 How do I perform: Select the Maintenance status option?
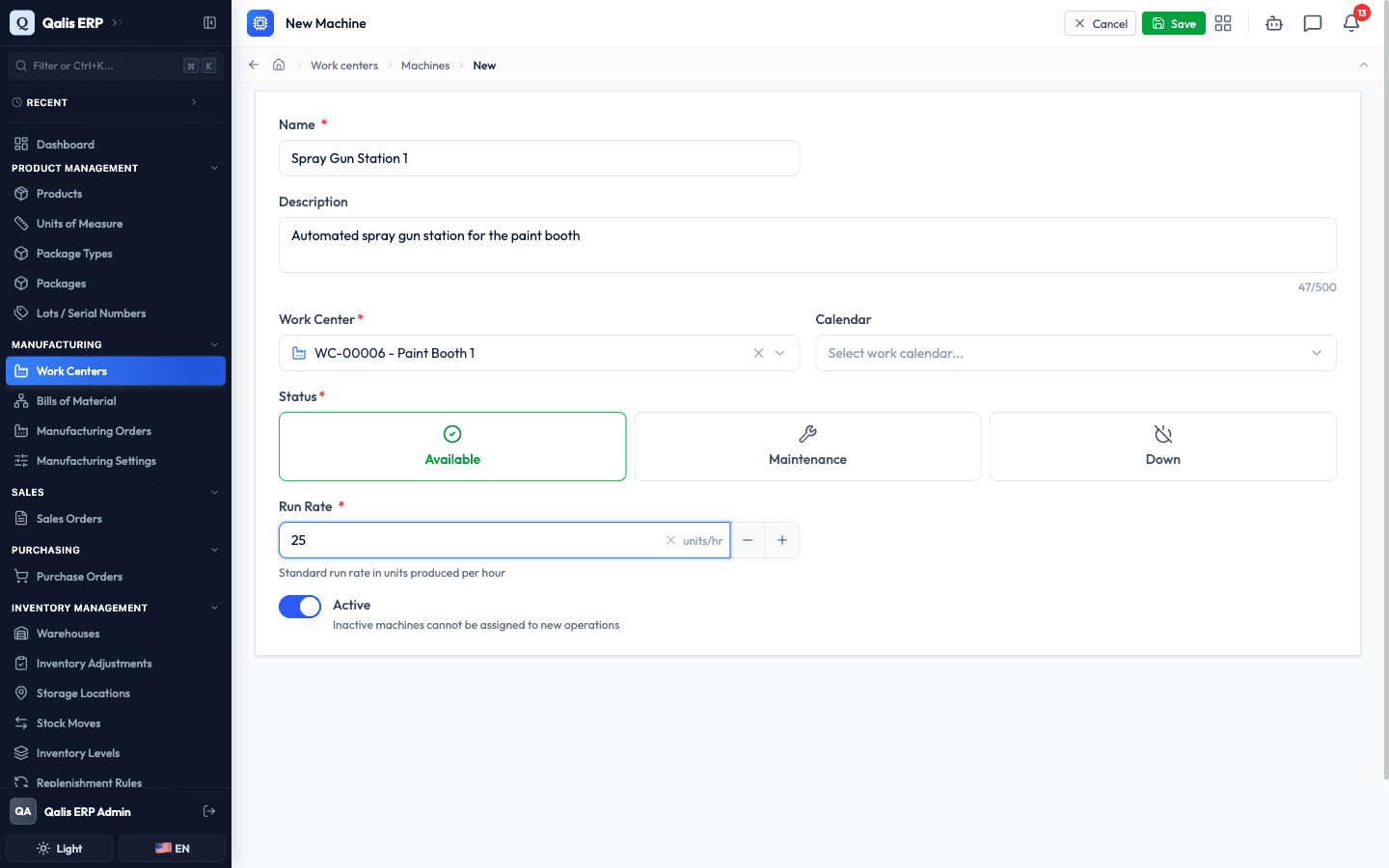pos(807,447)
